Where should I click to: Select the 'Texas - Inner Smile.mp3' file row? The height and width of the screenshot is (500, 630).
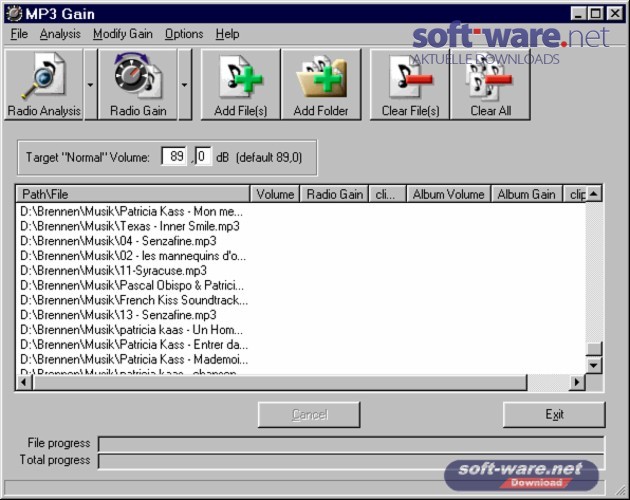coord(130,226)
